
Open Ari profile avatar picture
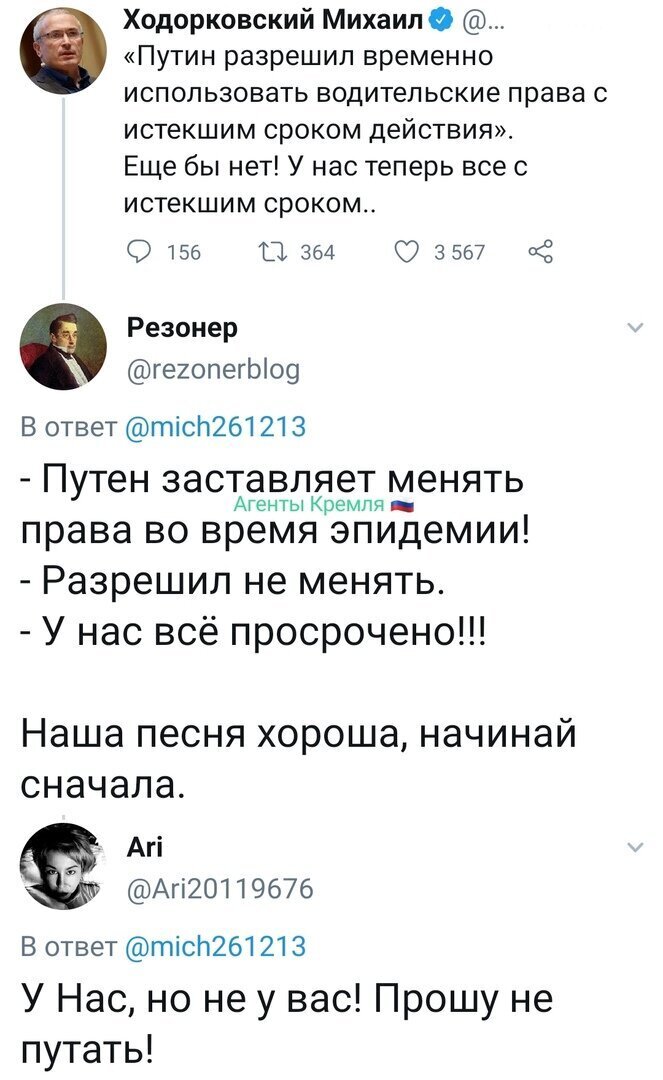tap(63, 866)
